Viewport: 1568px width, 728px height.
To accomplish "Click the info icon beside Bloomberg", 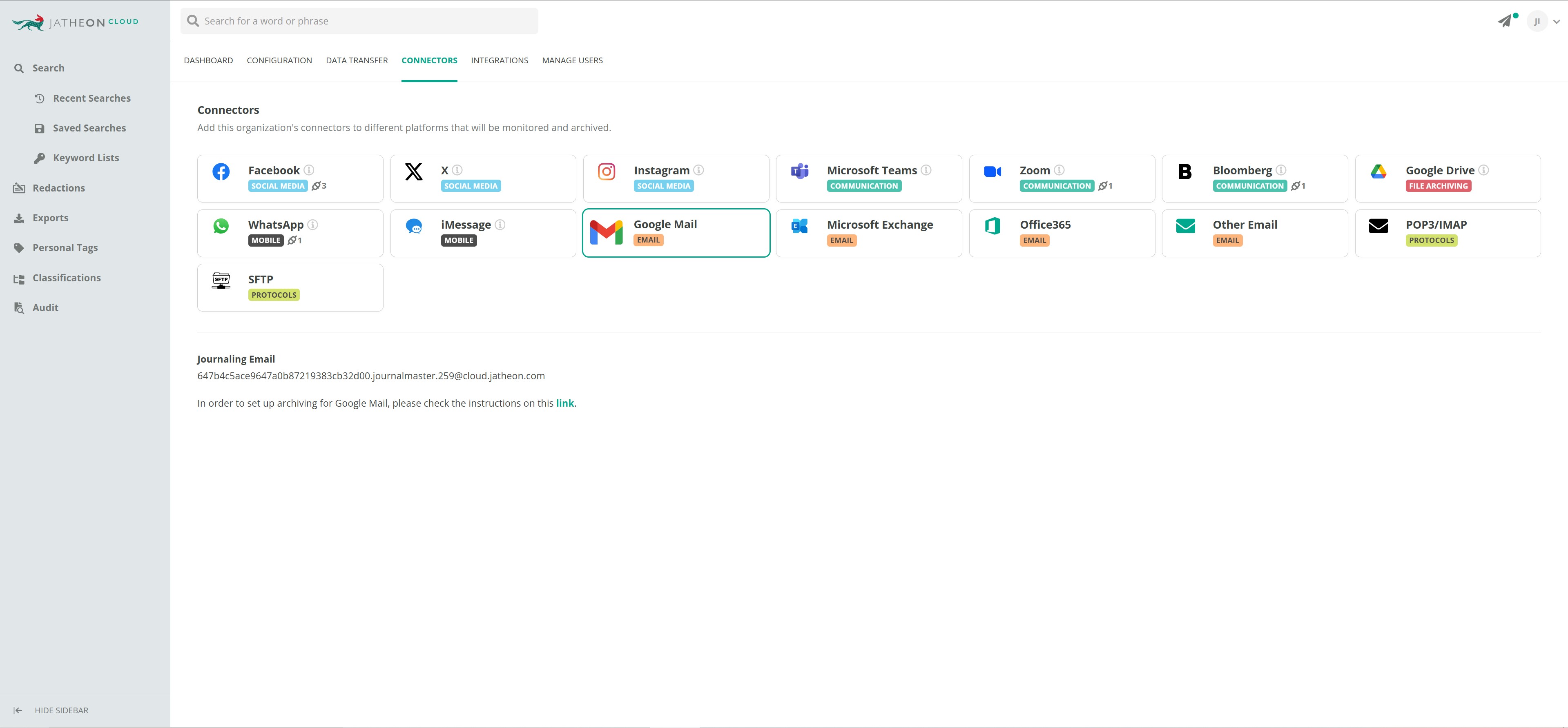I will (x=1281, y=170).
